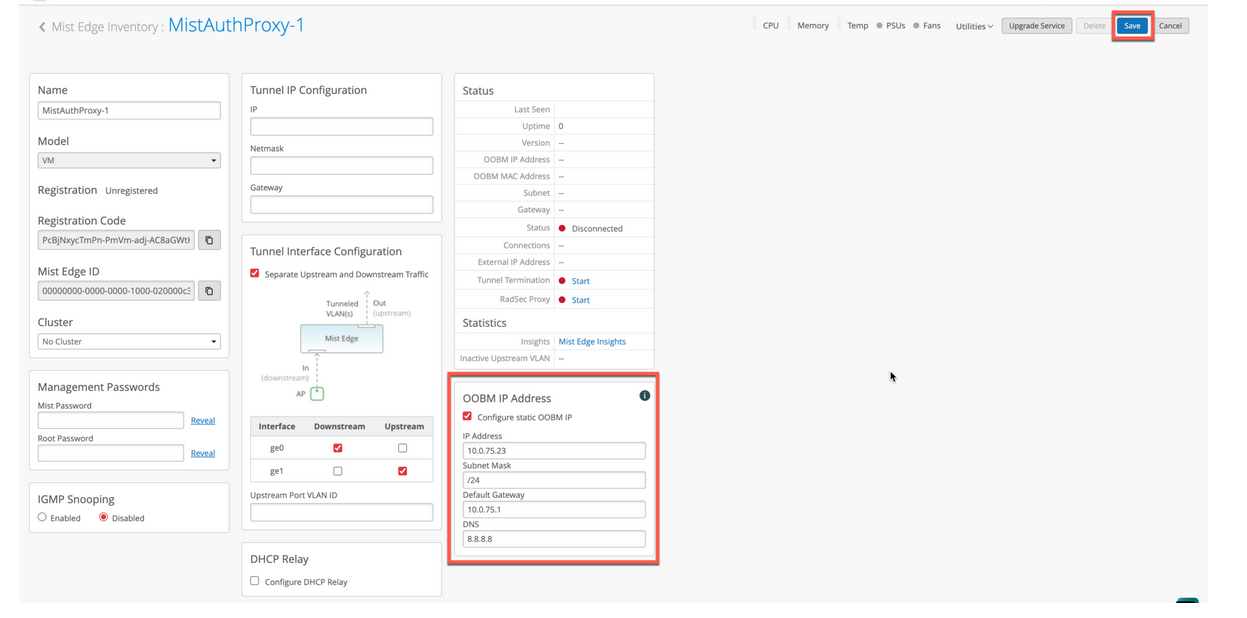Start RadSec Proxy service
Viewport: 1247px width, 618px height.
click(x=580, y=300)
